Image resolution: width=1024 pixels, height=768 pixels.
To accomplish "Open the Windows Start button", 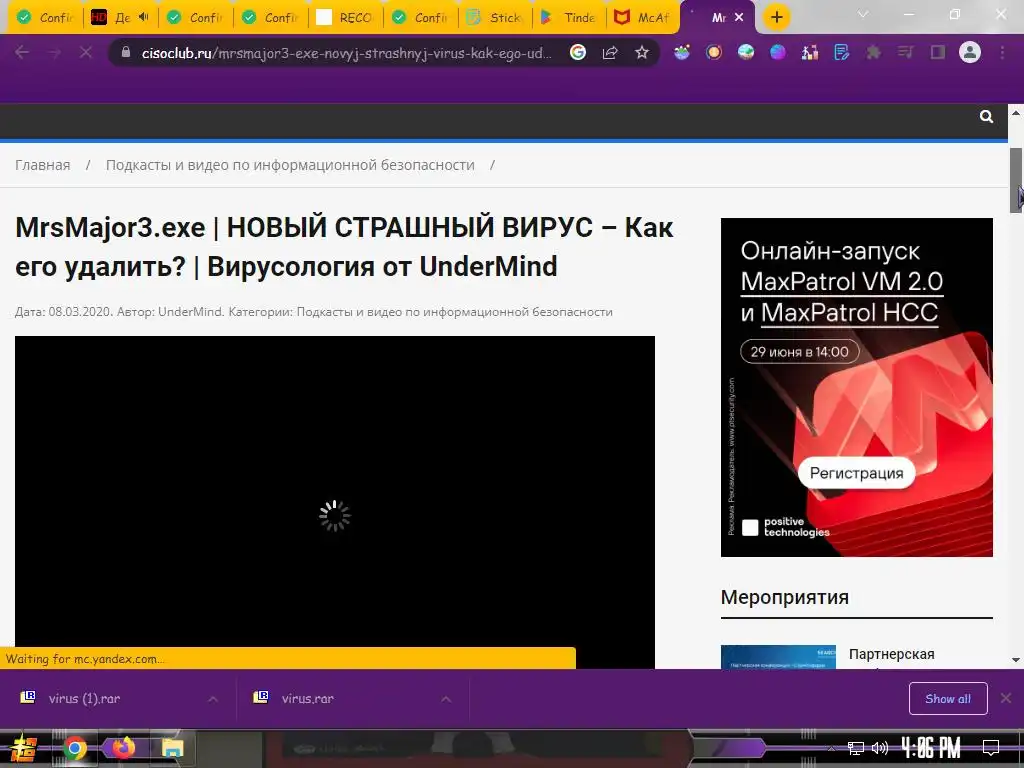I will (24, 748).
